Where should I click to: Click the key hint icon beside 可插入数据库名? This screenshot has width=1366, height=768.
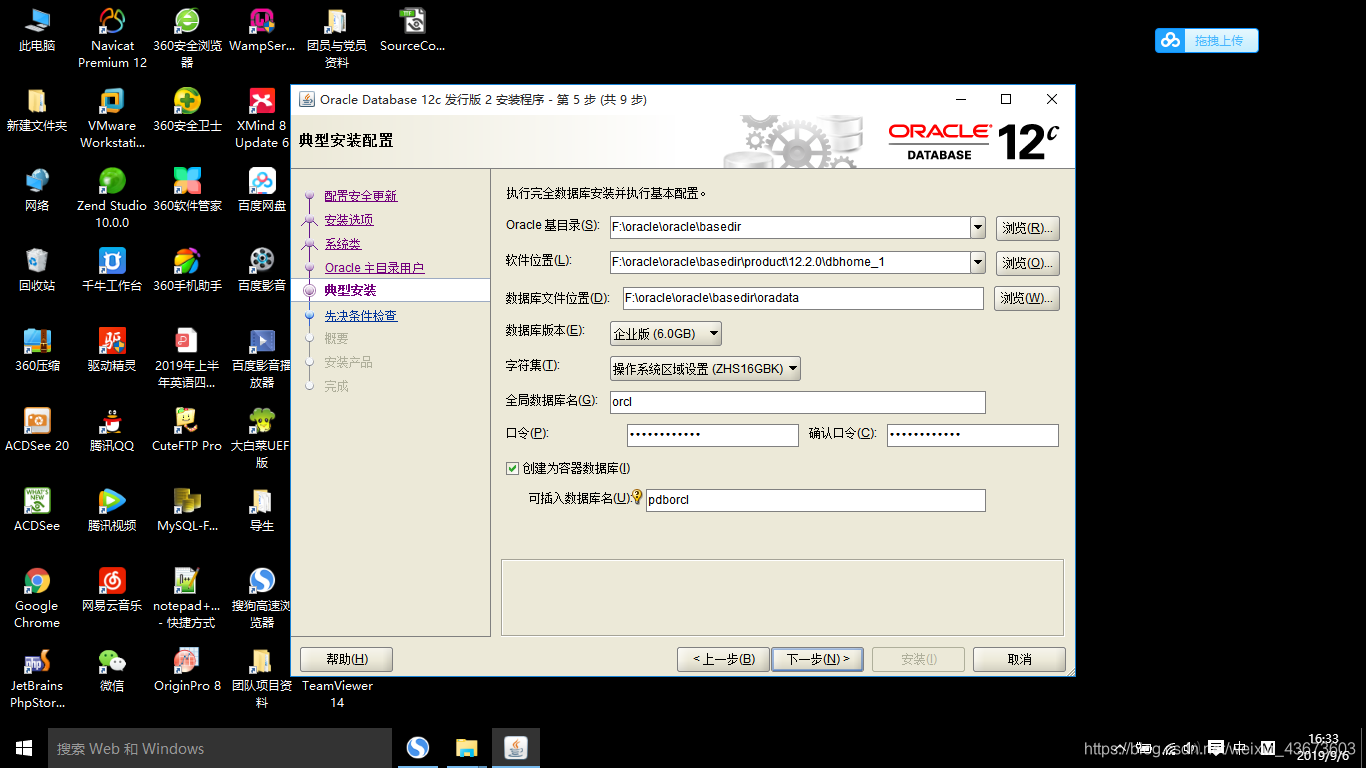point(637,496)
